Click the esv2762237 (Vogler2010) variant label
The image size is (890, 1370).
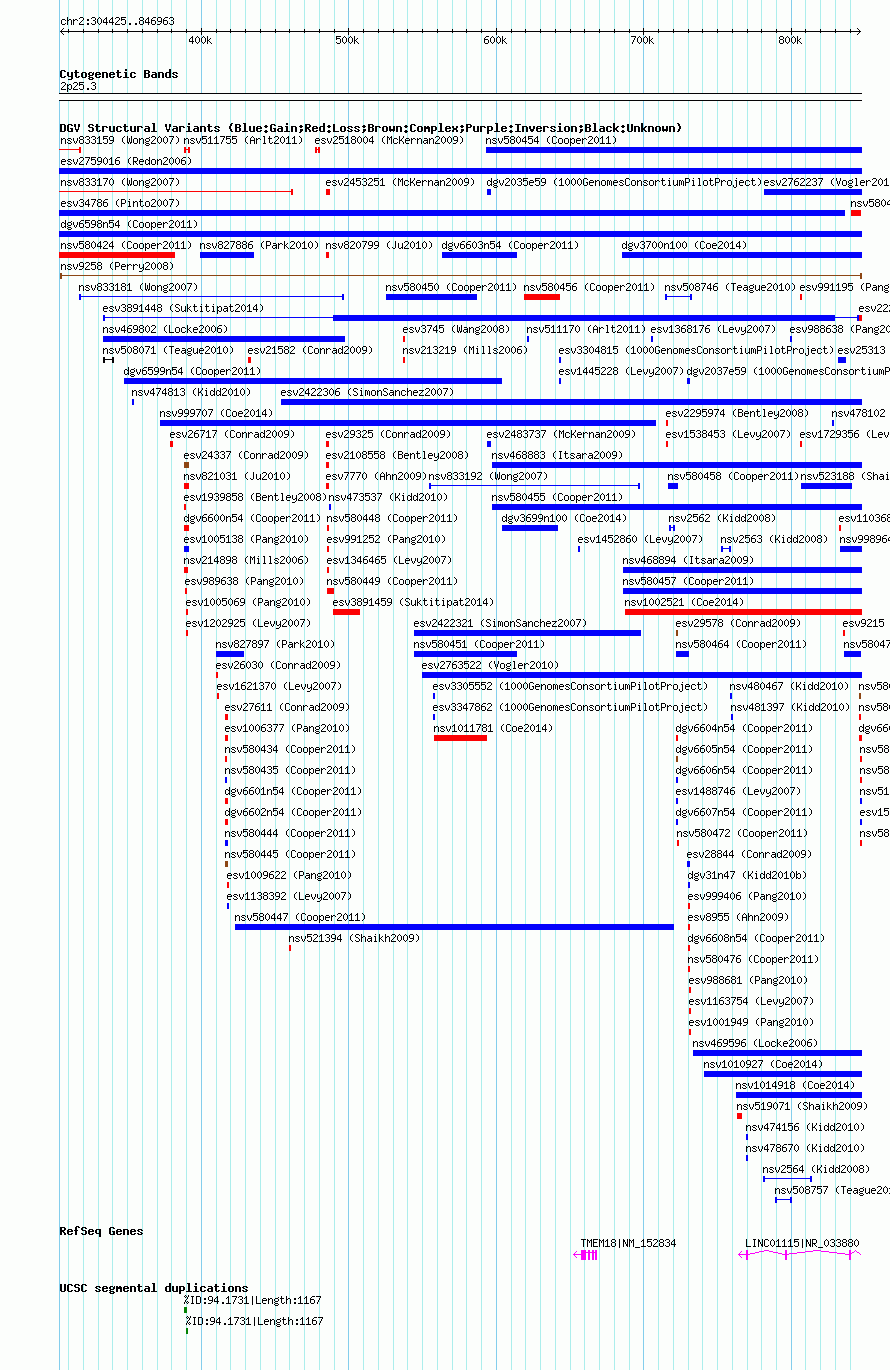826,182
